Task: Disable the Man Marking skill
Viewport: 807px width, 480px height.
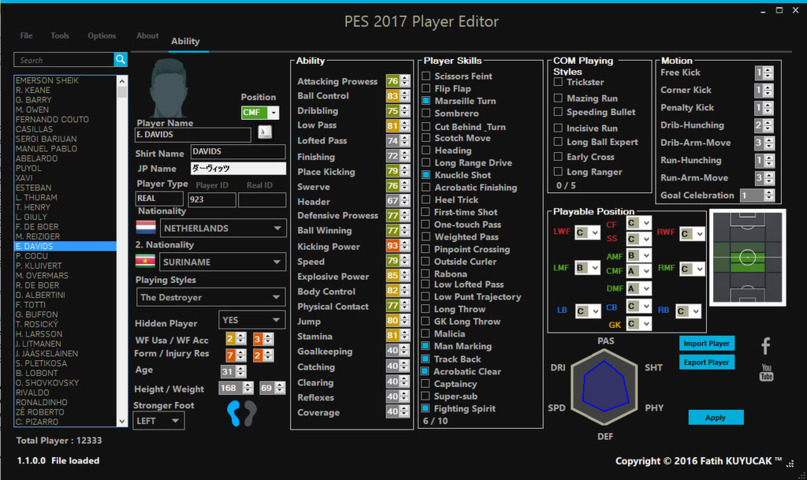Action: pos(426,346)
